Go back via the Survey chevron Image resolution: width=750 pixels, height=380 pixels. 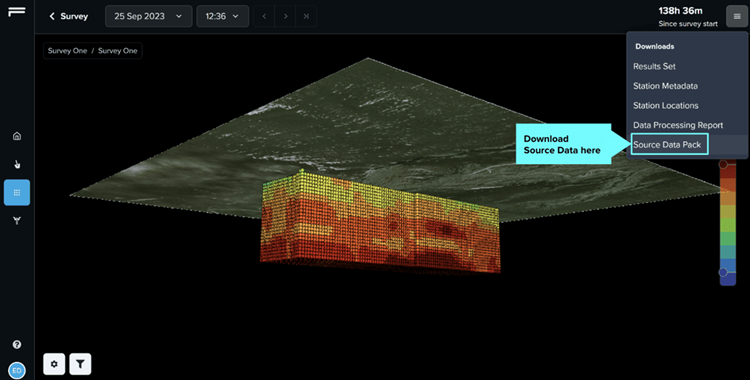pyautogui.click(x=68, y=16)
